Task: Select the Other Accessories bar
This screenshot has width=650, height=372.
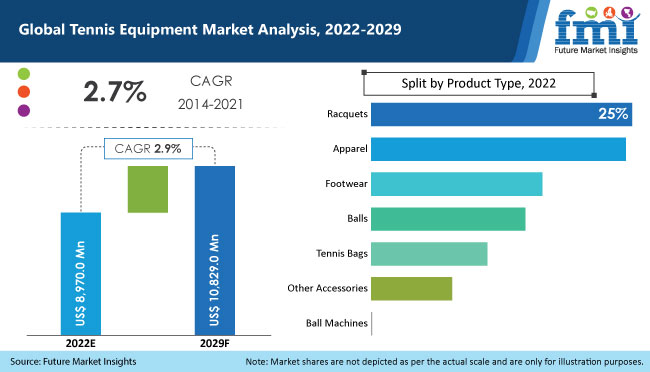Action: (412, 288)
